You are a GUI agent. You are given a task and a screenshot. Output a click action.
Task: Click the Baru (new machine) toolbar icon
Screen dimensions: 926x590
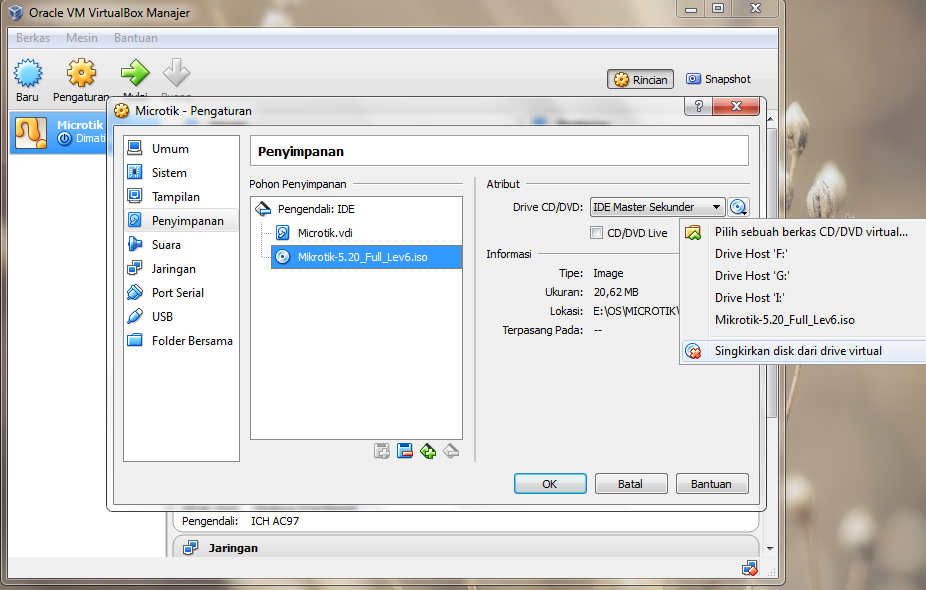coord(28,73)
